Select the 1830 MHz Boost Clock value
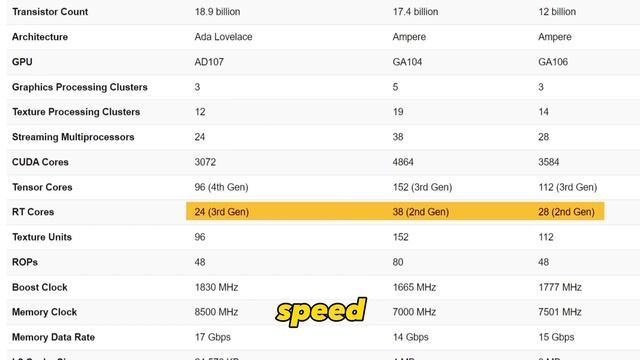The height and width of the screenshot is (360, 640). click(x=216, y=287)
